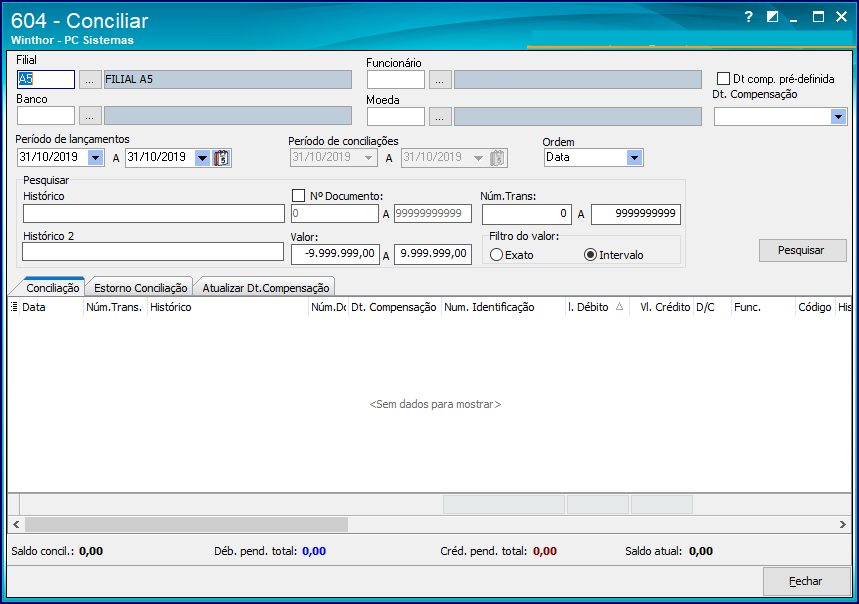Select the Exato value filter
859x604 pixels.
click(x=496, y=255)
